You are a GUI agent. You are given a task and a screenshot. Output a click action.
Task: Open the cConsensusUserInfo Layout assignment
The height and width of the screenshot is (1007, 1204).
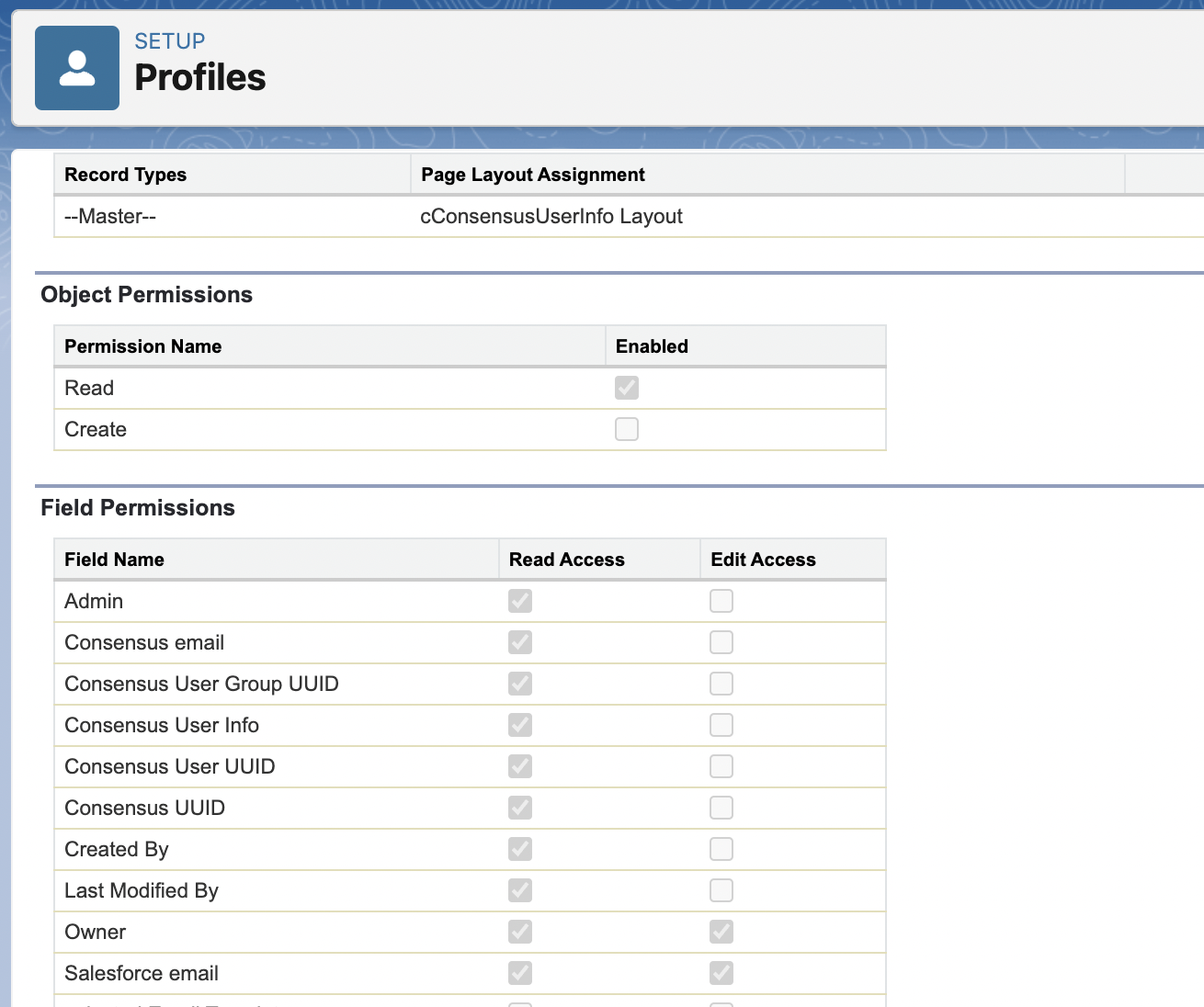(x=551, y=216)
